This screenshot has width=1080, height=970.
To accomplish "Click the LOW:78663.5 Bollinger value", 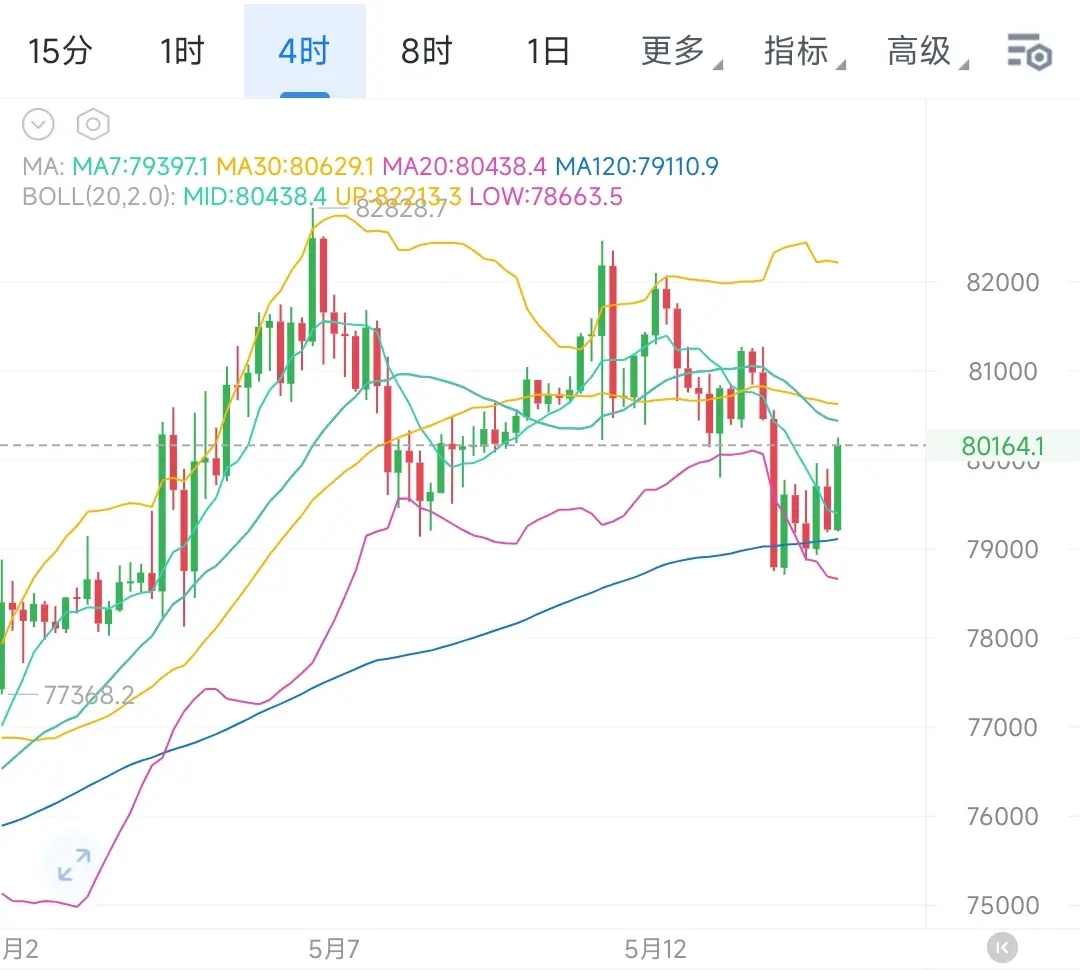I will tap(546, 197).
